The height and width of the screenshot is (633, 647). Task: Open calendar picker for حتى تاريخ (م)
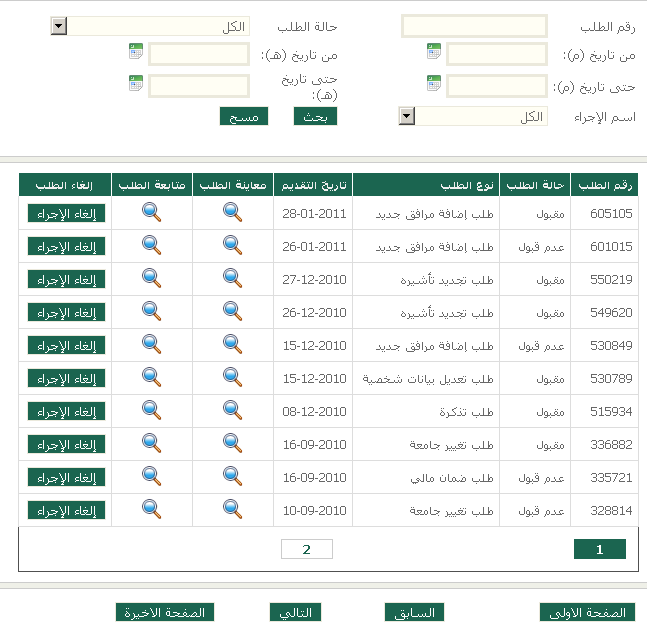(434, 85)
